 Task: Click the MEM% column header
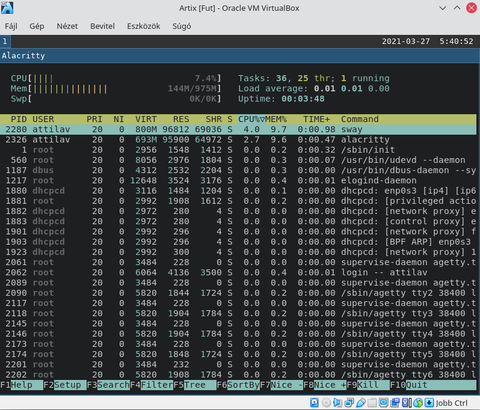click(276, 119)
